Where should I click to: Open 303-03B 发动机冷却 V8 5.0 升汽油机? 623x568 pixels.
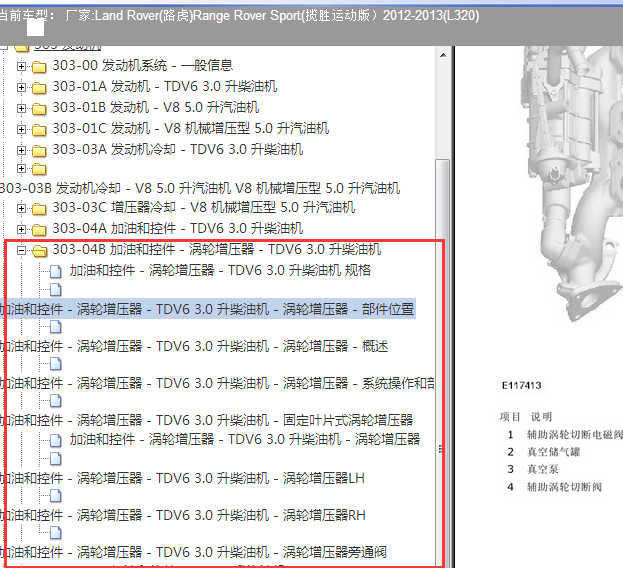pyautogui.click(x=200, y=188)
